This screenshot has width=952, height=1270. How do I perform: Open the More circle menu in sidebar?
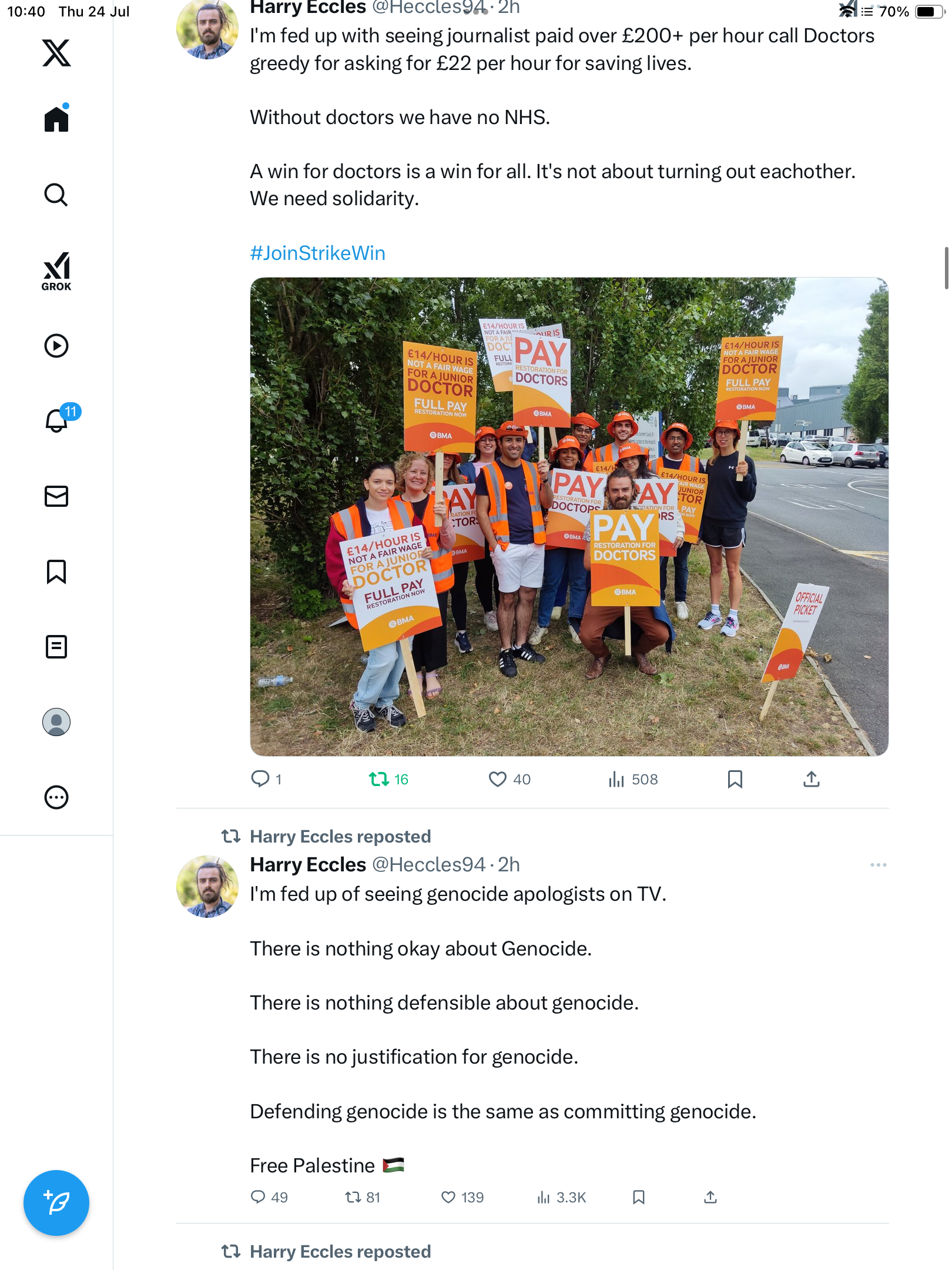click(56, 797)
